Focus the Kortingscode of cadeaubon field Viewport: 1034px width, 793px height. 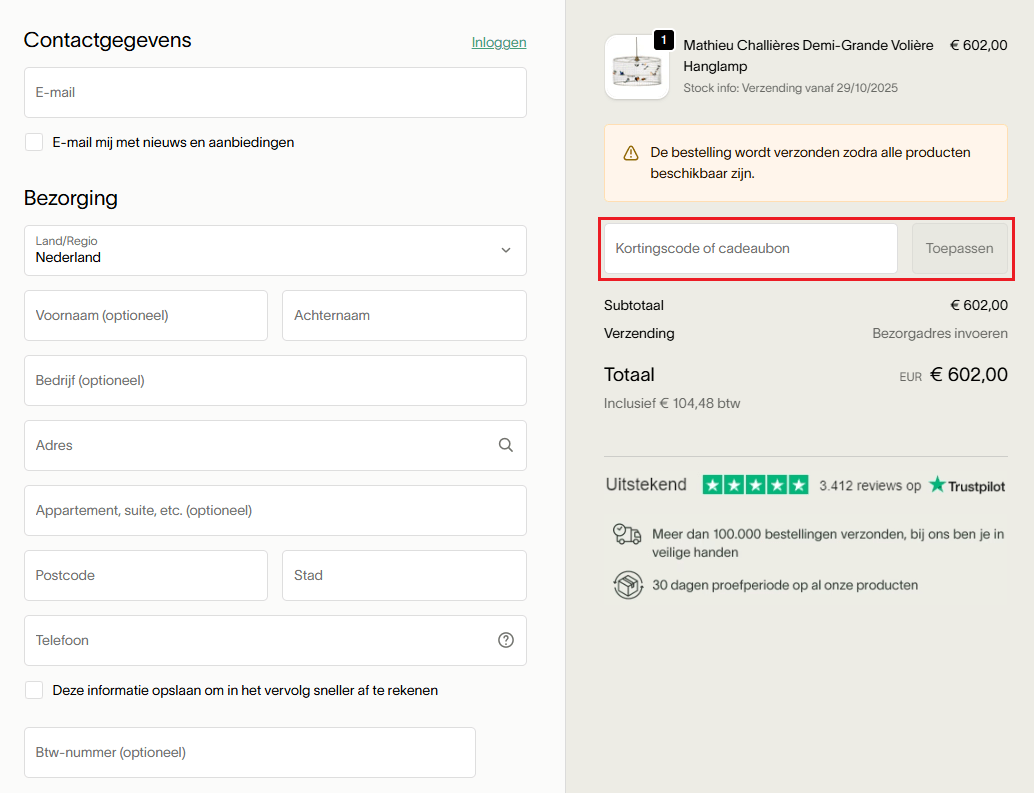[x=750, y=248]
